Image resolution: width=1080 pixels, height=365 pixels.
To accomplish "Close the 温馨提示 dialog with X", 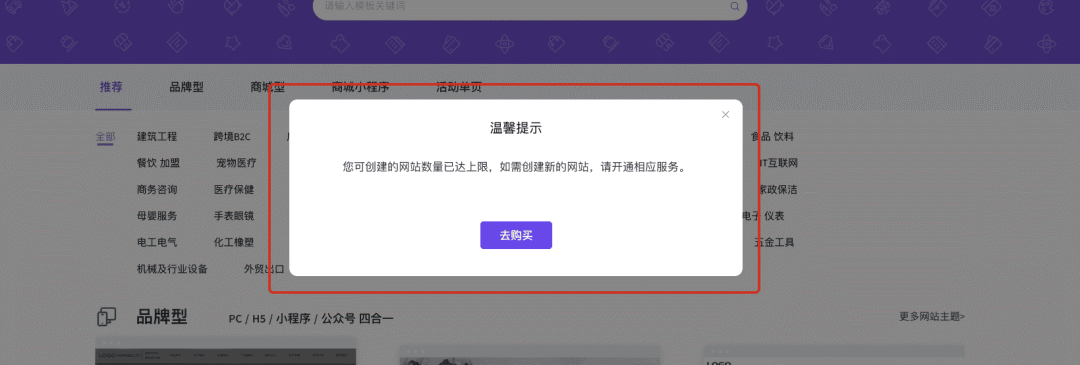I will coord(725,114).
